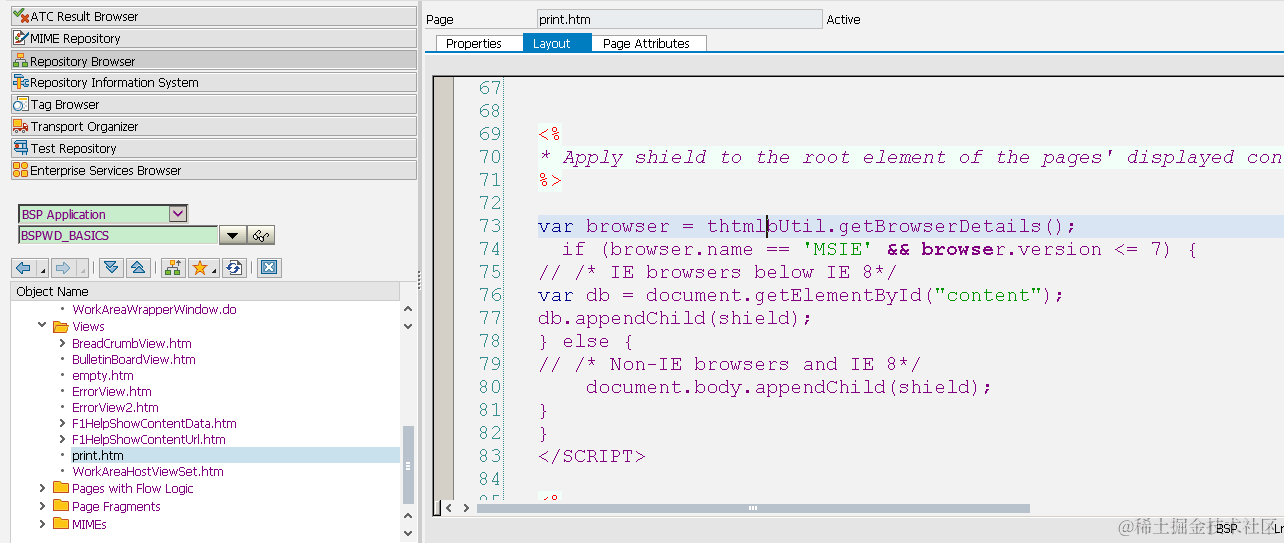Open the Transport Organizer
1284x543 pixels.
click(x=213, y=126)
